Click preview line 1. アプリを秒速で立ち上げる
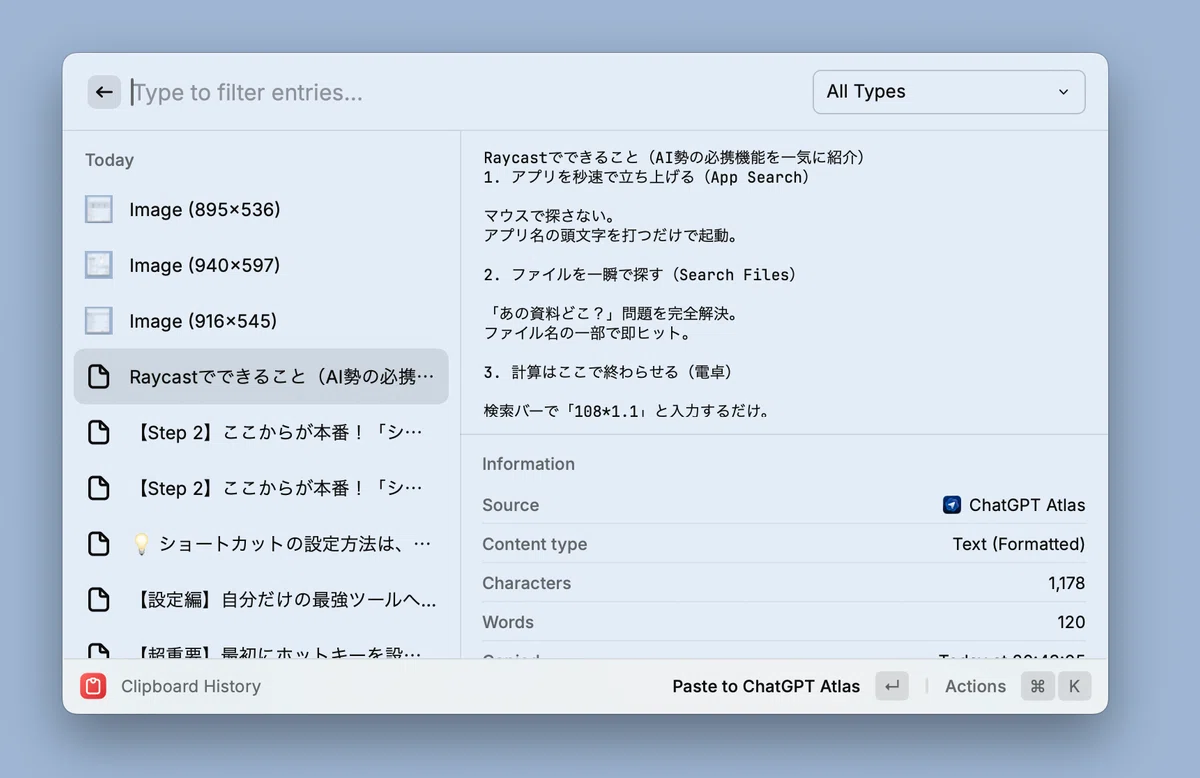This screenshot has width=1200, height=778. (x=646, y=177)
